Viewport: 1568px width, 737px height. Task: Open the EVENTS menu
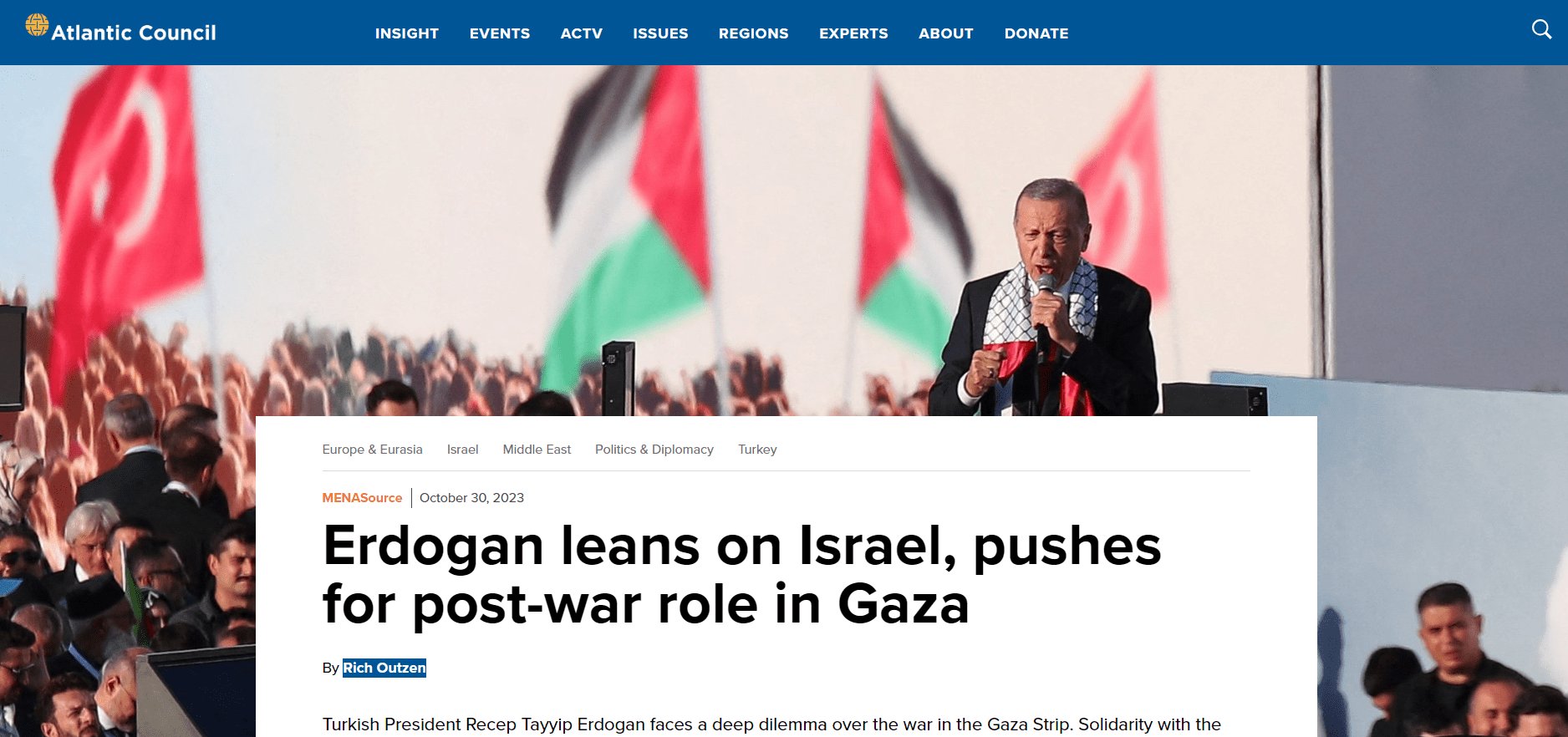500,33
